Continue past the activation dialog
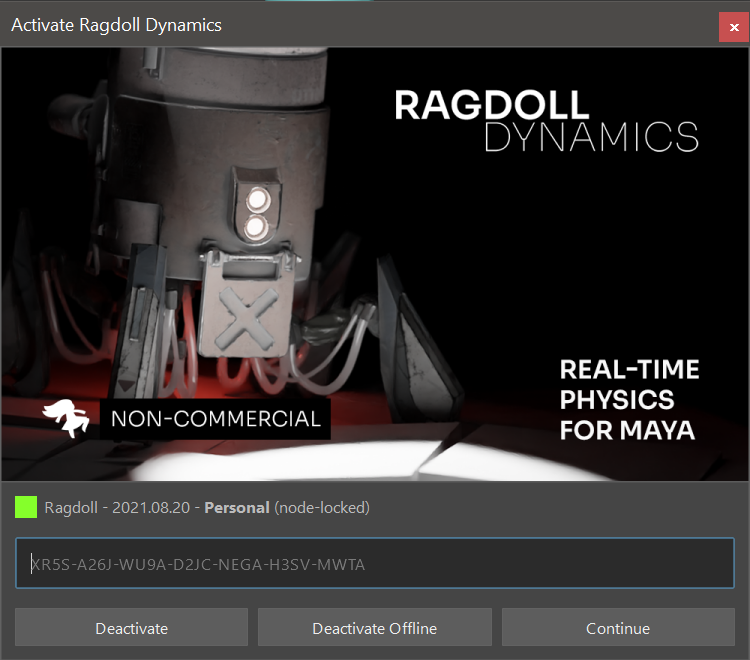750x660 pixels. pos(617,628)
